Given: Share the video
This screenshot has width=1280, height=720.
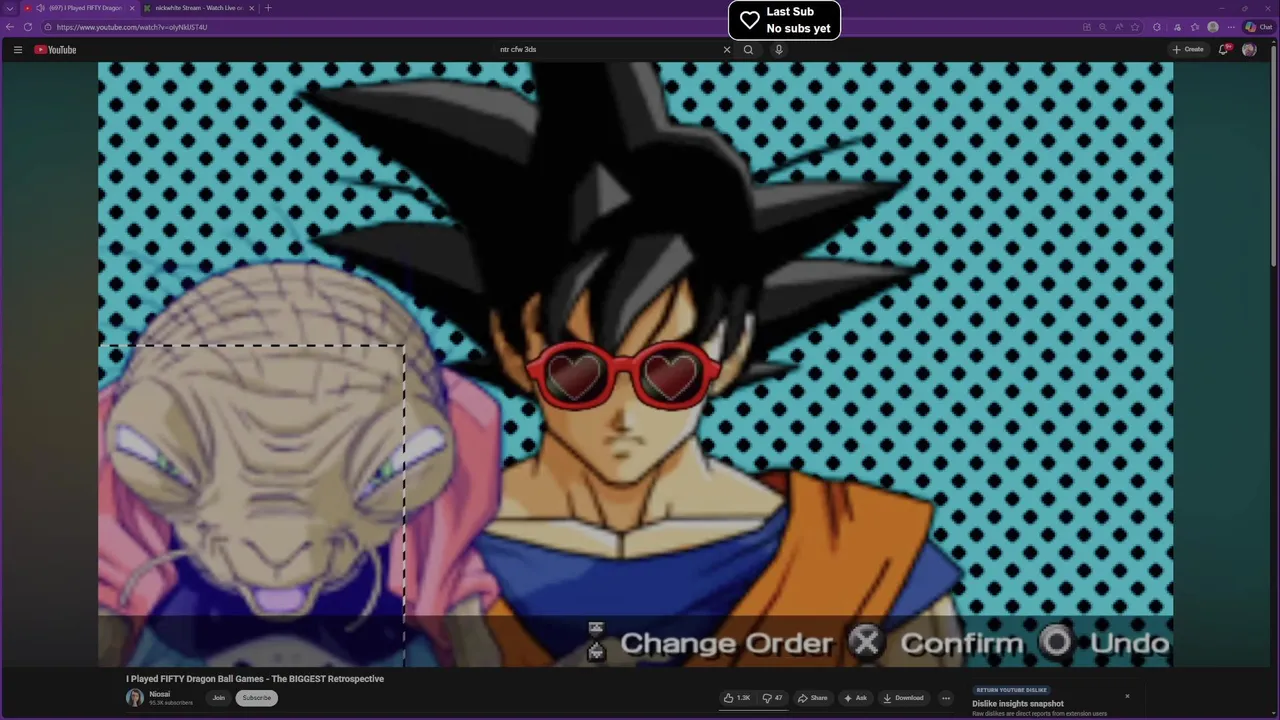Looking at the screenshot, I should point(812,698).
